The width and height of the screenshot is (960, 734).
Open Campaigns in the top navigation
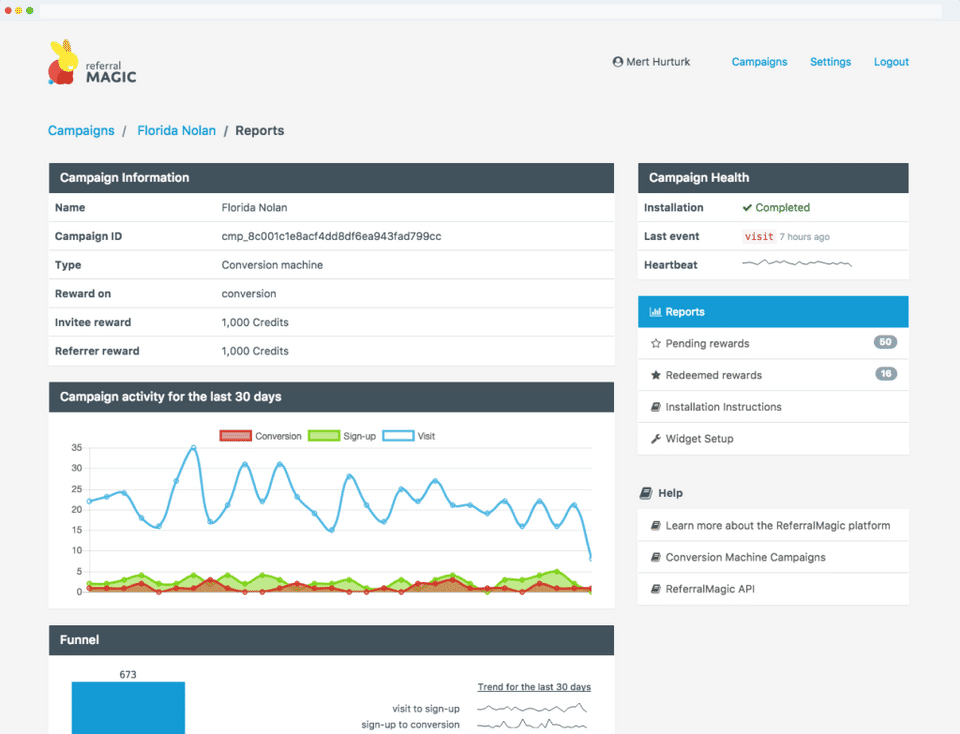pyautogui.click(x=759, y=62)
